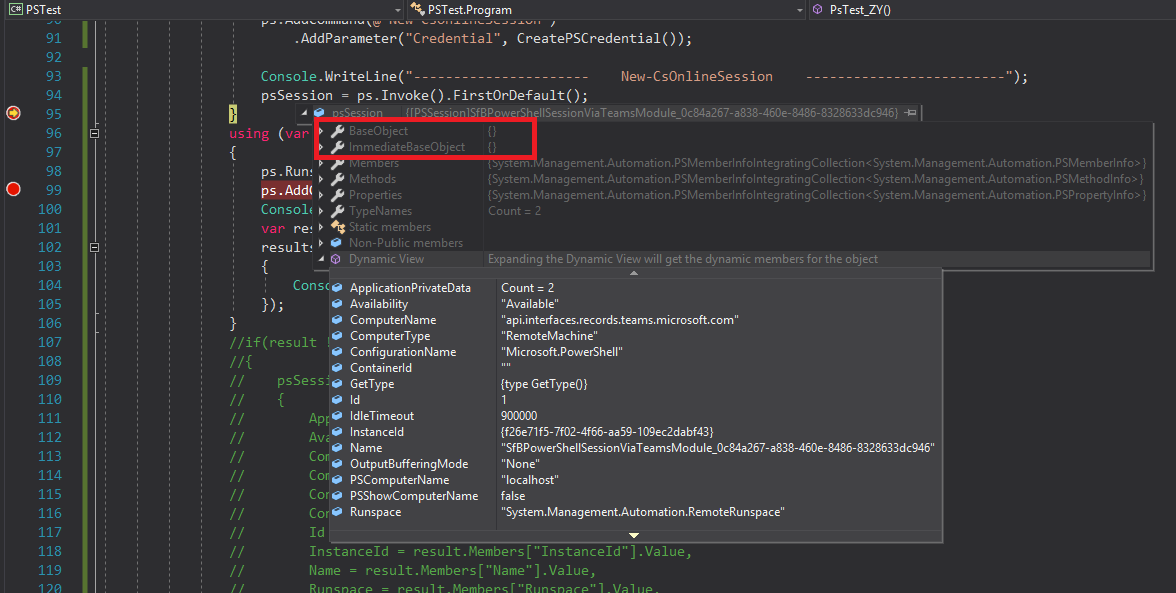This screenshot has width=1176, height=593.
Task: Click the "System.Management.Automation.RemoteRunspace" value
Action: [643, 512]
